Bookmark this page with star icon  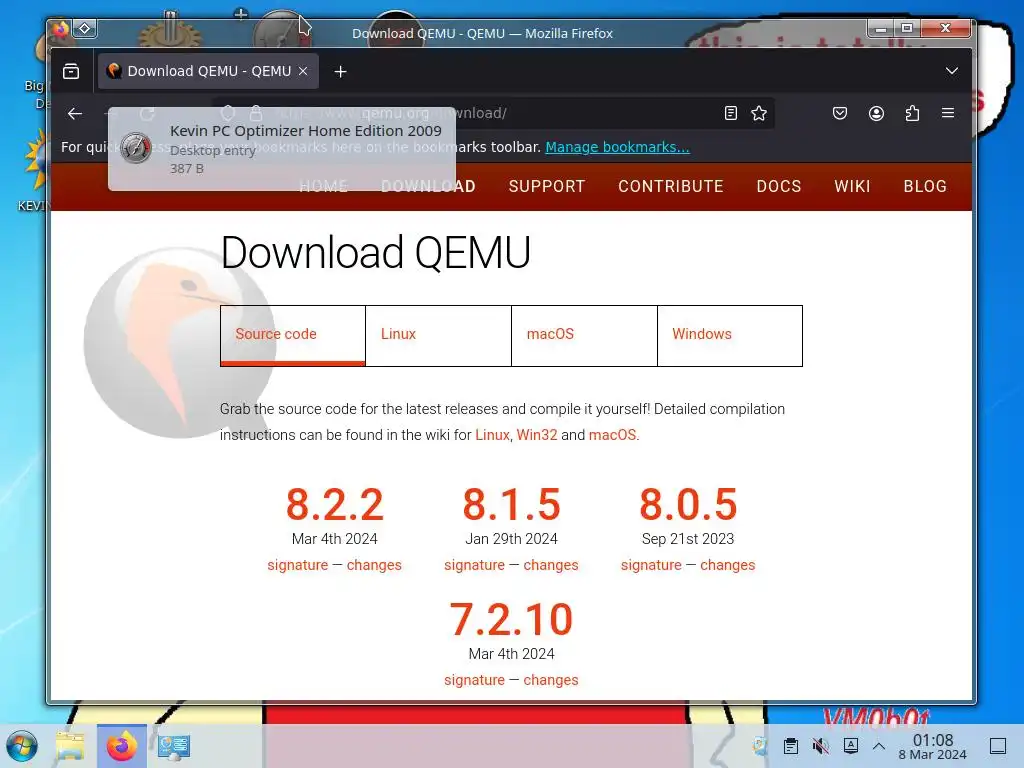(759, 113)
